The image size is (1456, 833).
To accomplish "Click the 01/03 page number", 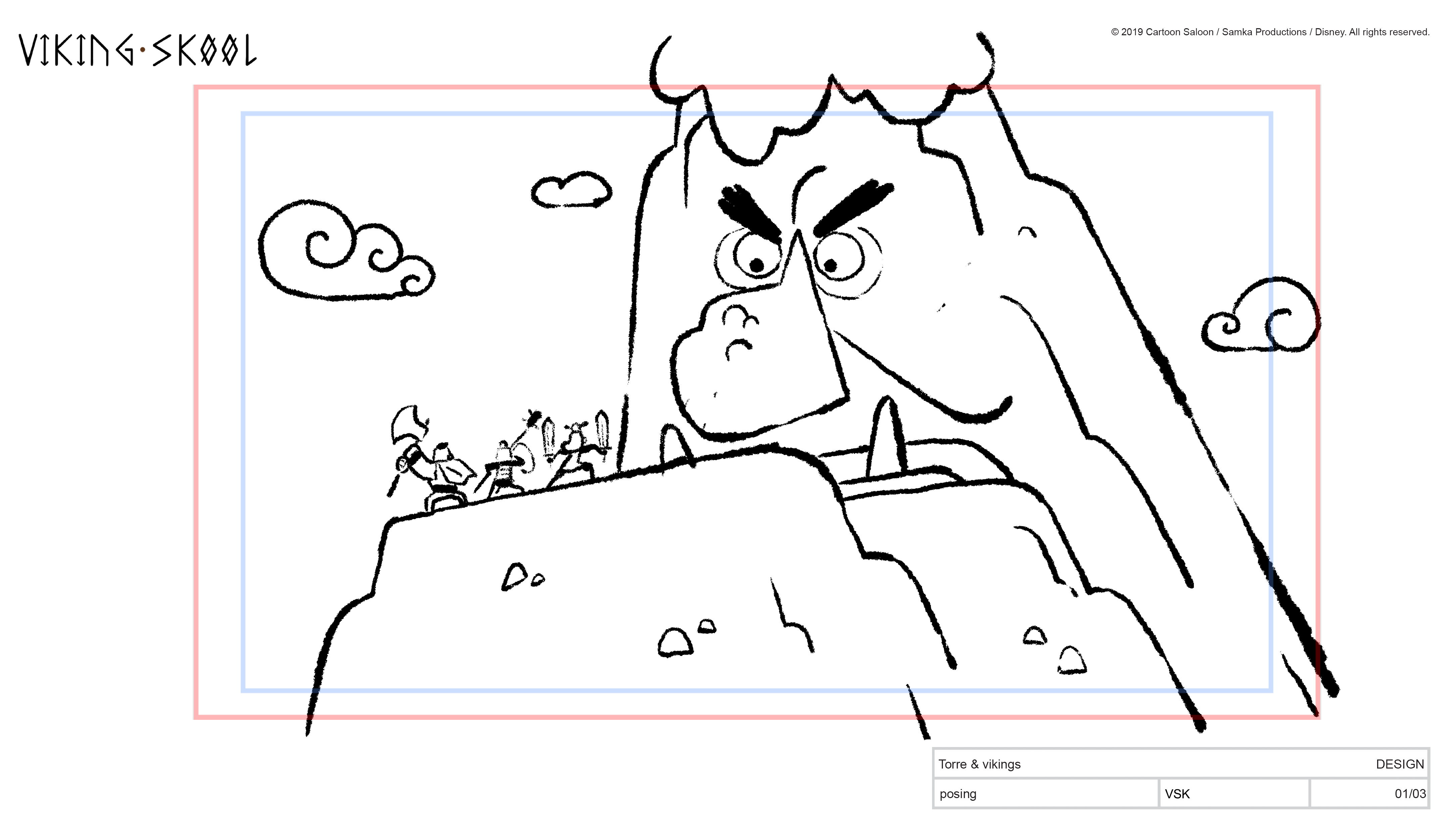I will tap(1410, 793).
